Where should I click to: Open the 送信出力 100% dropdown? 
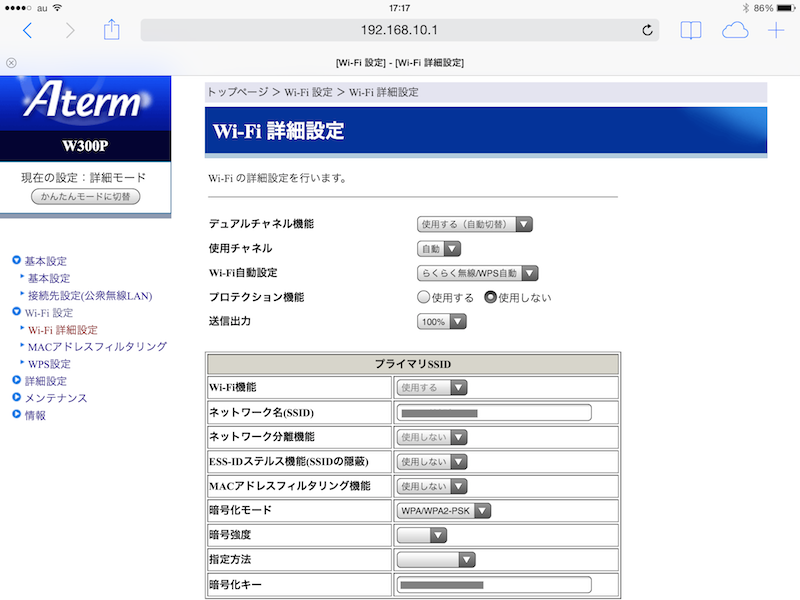click(442, 322)
